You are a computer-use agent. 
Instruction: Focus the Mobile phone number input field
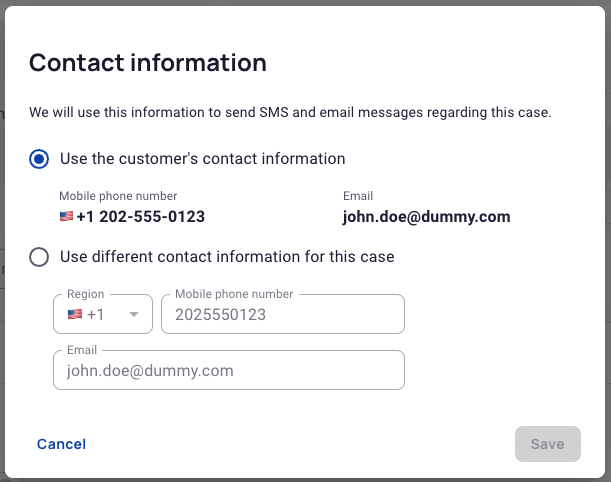[x=283, y=314]
